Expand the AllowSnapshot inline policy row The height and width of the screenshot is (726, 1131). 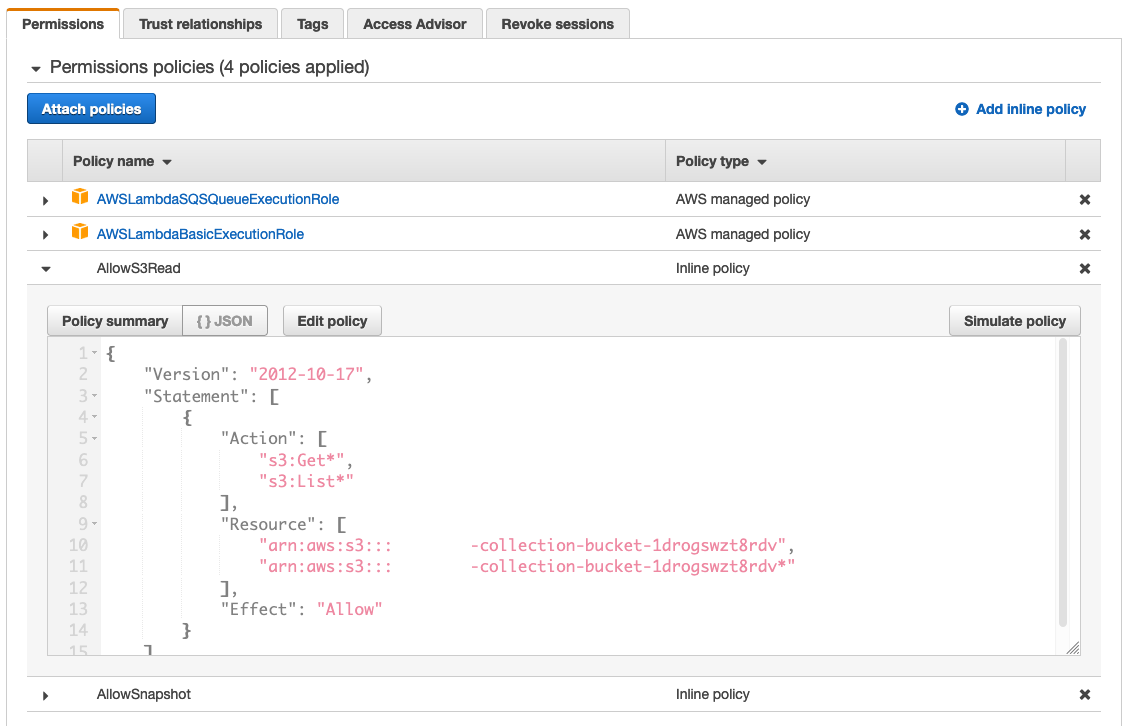click(45, 696)
